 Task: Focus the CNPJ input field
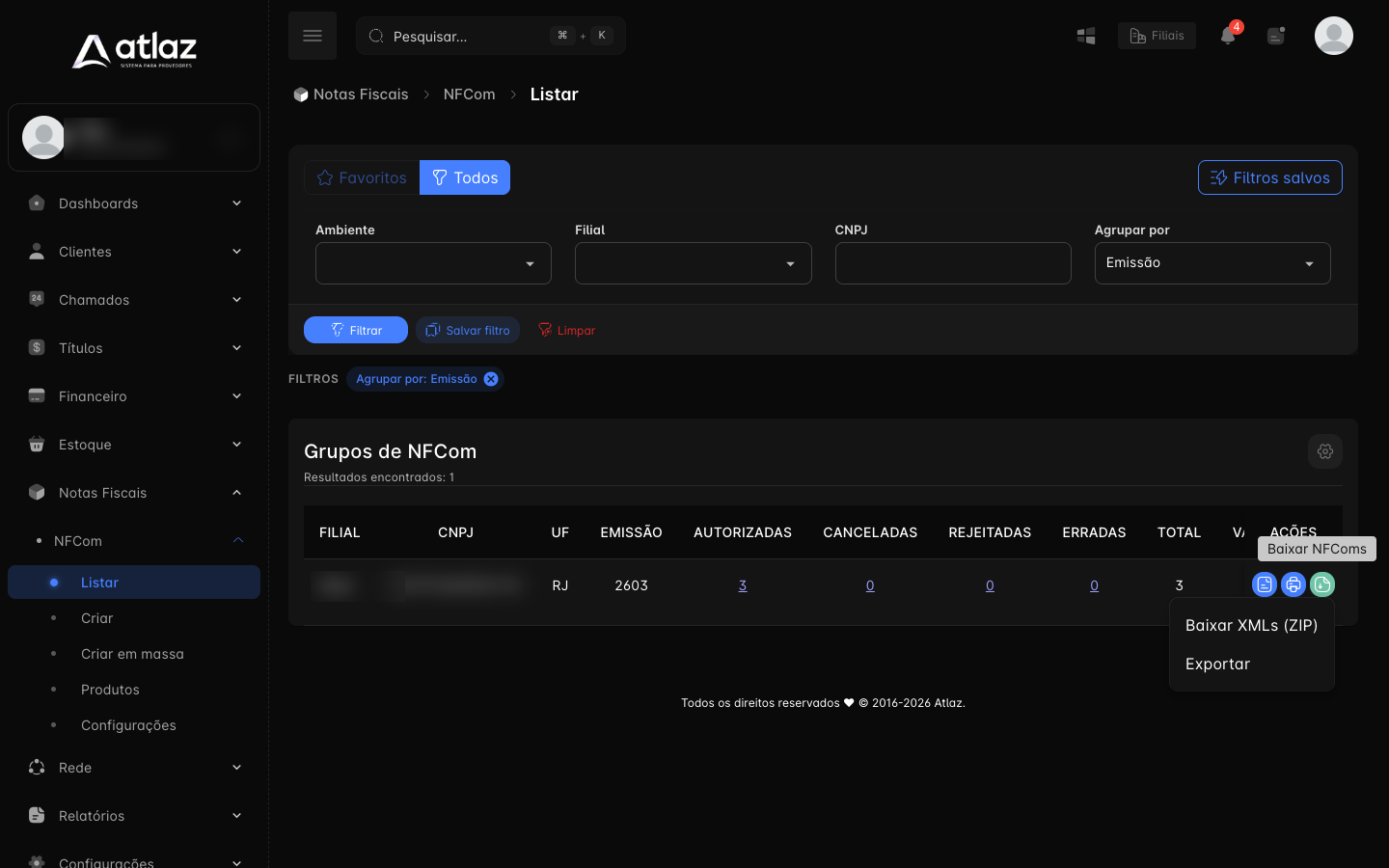point(953,263)
